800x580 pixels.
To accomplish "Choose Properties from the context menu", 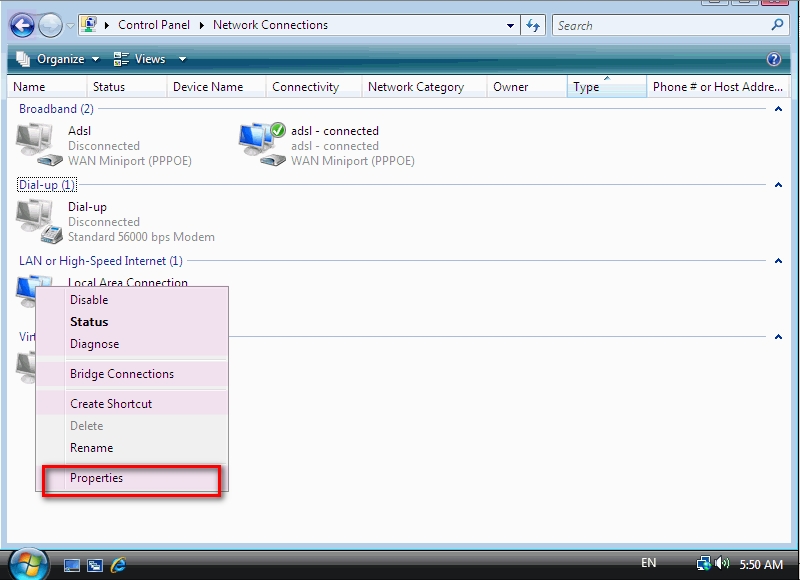I will (96, 478).
